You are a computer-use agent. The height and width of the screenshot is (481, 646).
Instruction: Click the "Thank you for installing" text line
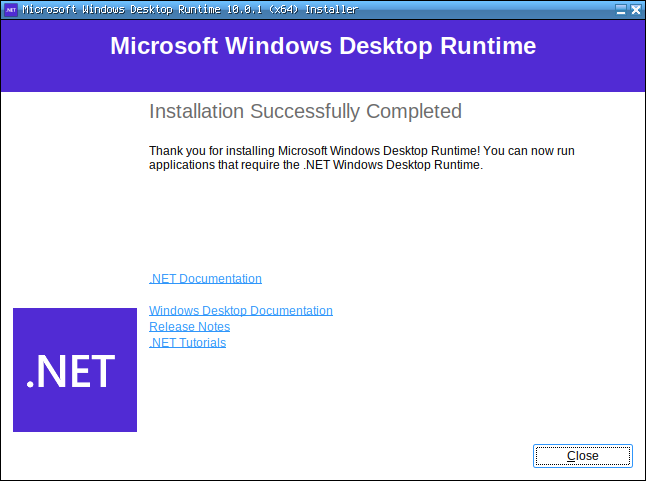(x=361, y=151)
